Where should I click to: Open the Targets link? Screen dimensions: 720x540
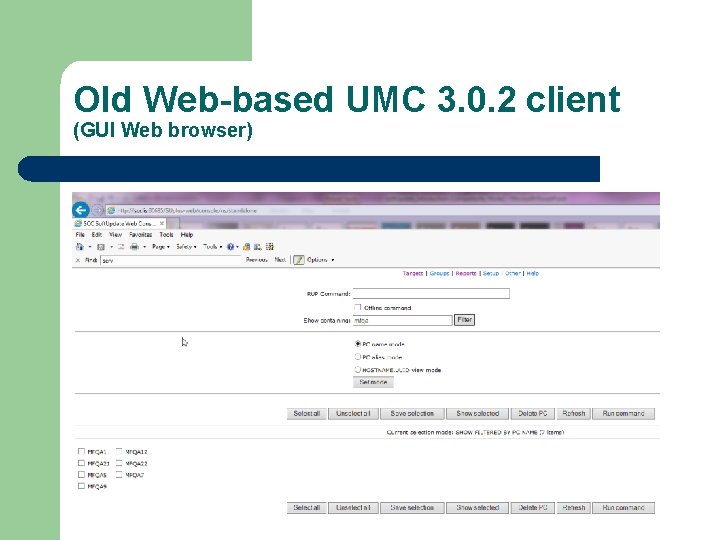point(413,273)
